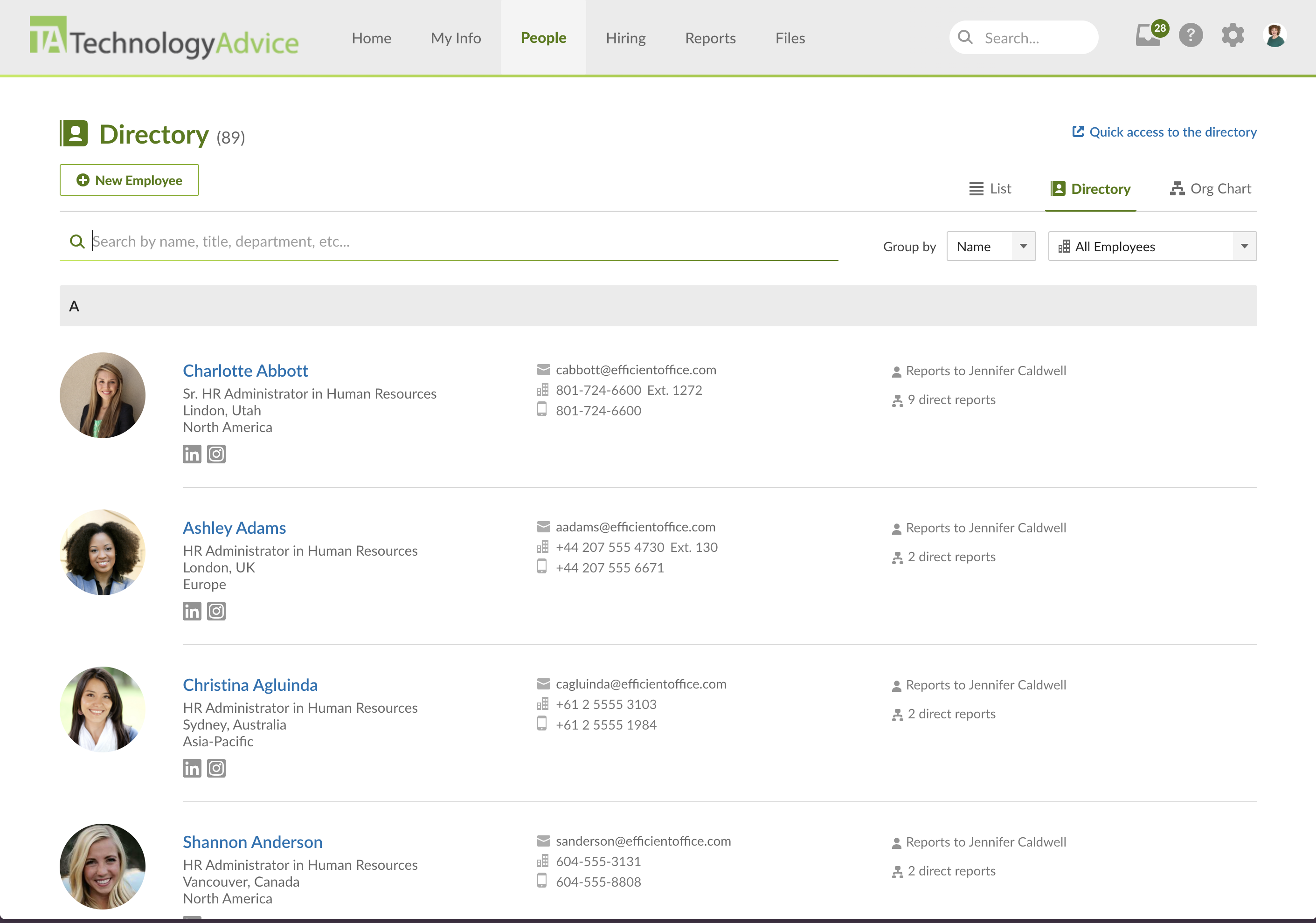Screen dimensions: 1316x923
Task: Click phone number +61 2 5555 3103
Action: (606, 704)
